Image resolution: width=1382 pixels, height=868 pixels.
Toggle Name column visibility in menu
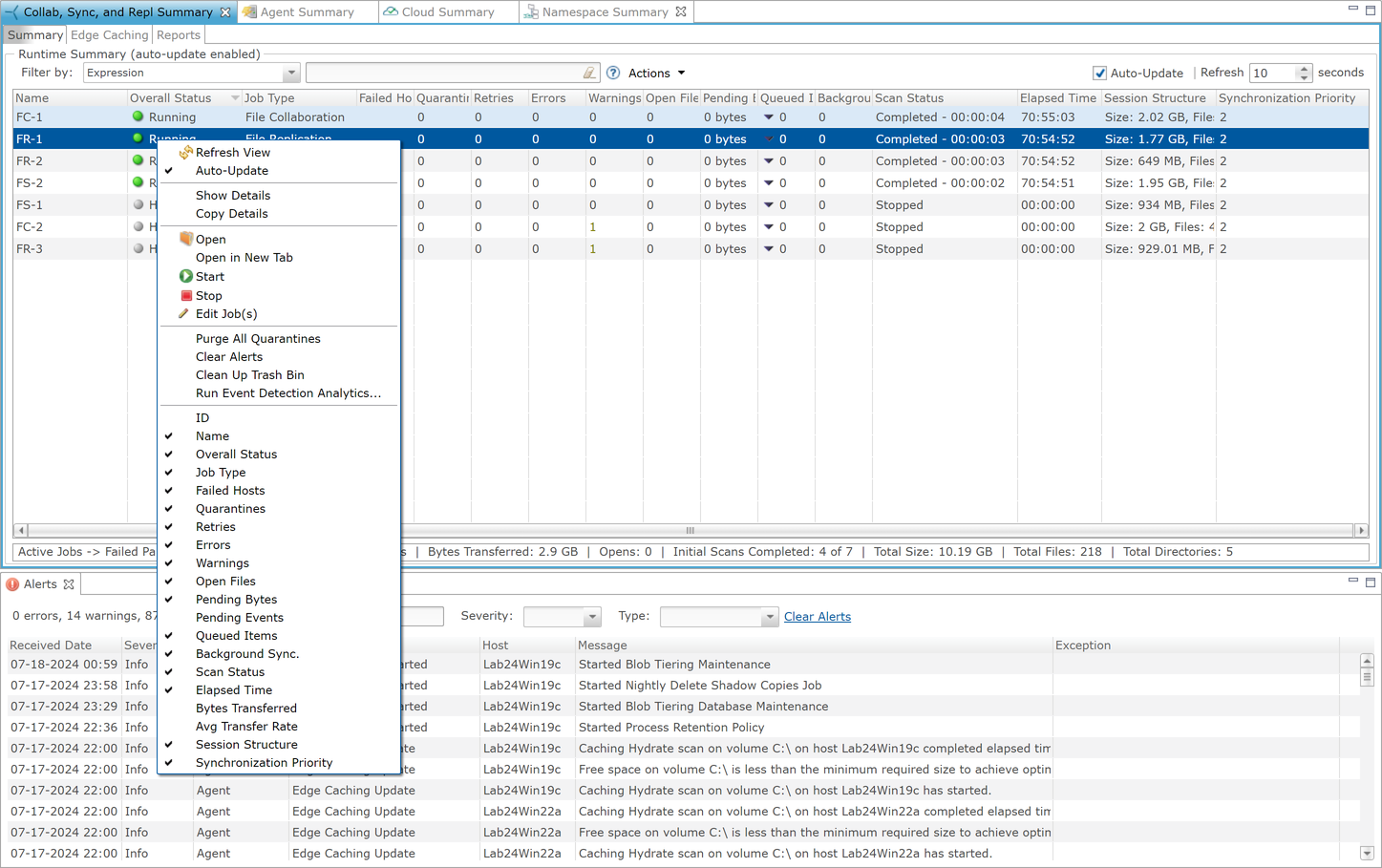(213, 436)
